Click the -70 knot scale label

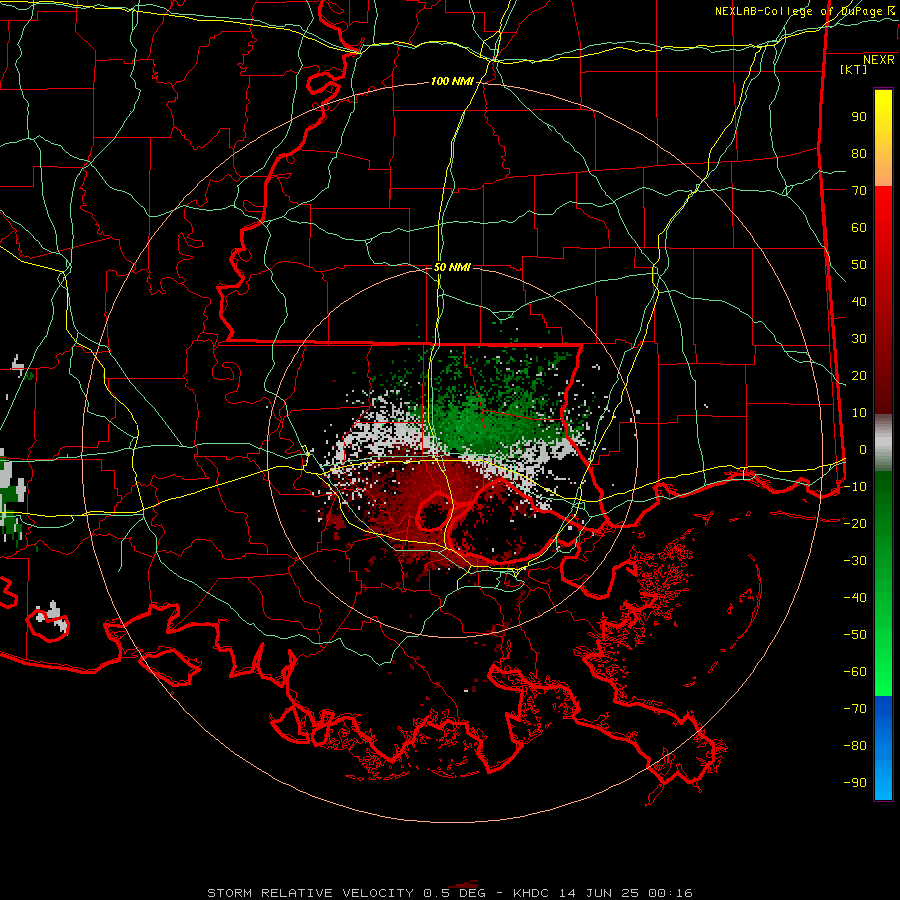pos(855,709)
